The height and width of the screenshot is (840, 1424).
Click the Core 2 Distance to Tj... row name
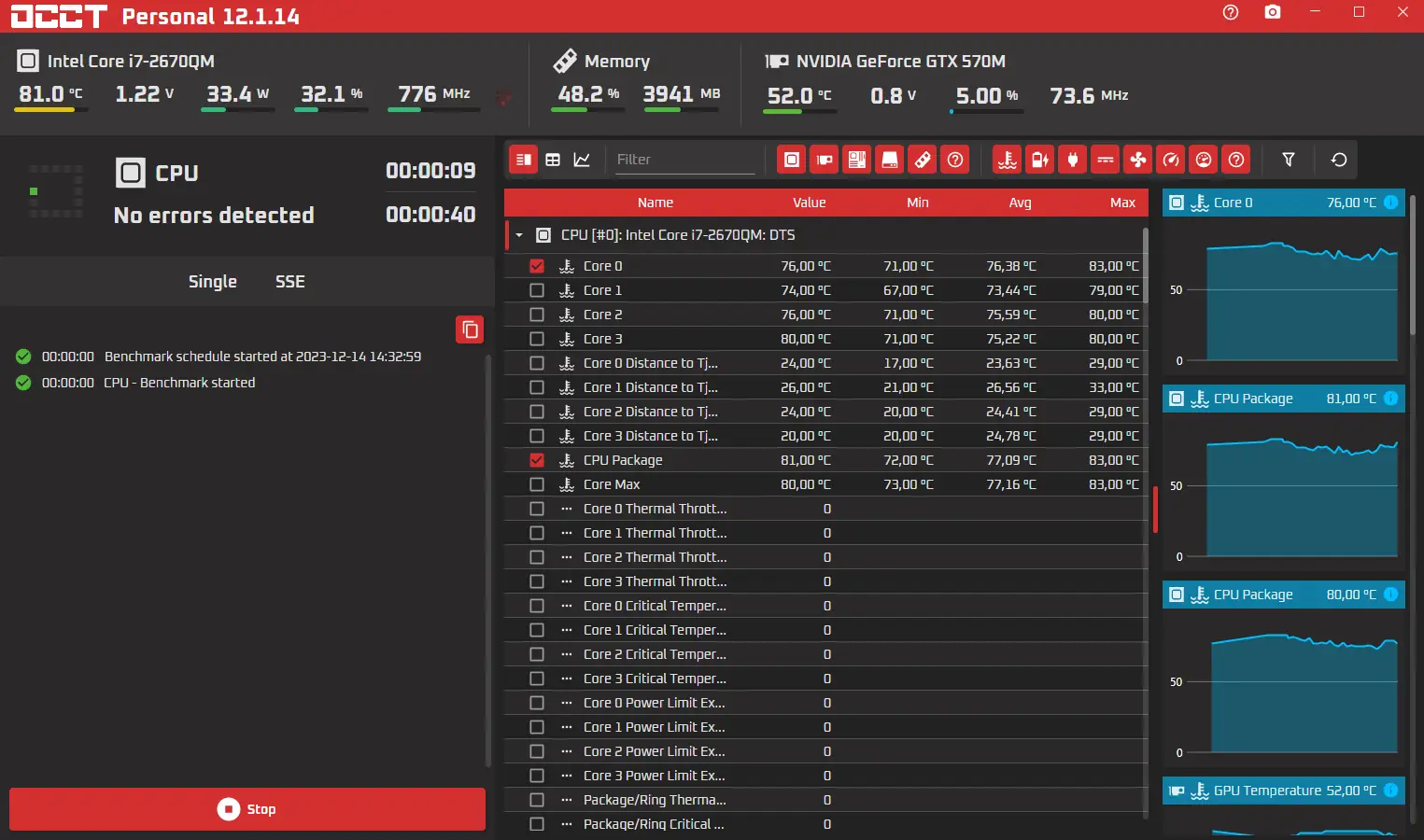click(651, 412)
